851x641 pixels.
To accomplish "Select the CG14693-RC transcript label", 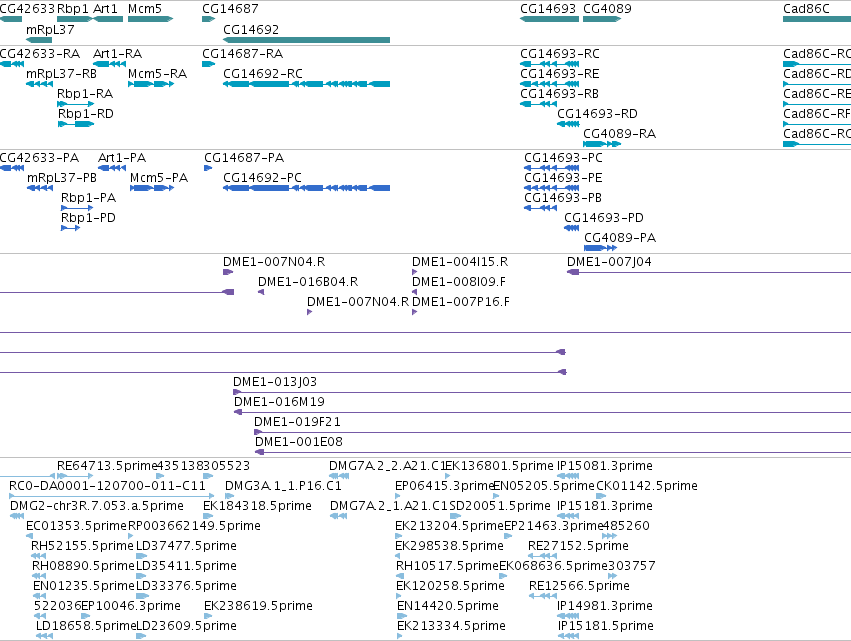I will click(x=560, y=54).
